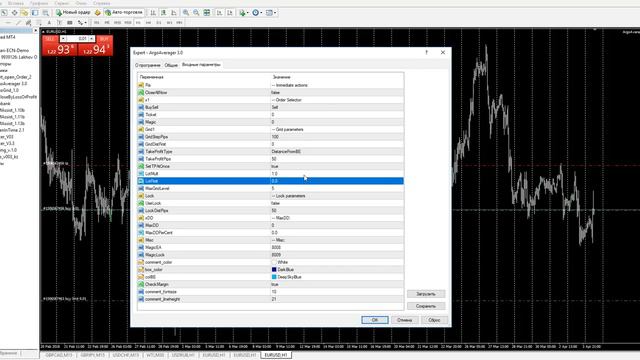Click the box_color DarkBlue swatch
Viewport: 640px width, 360px height.
coord(274,269)
